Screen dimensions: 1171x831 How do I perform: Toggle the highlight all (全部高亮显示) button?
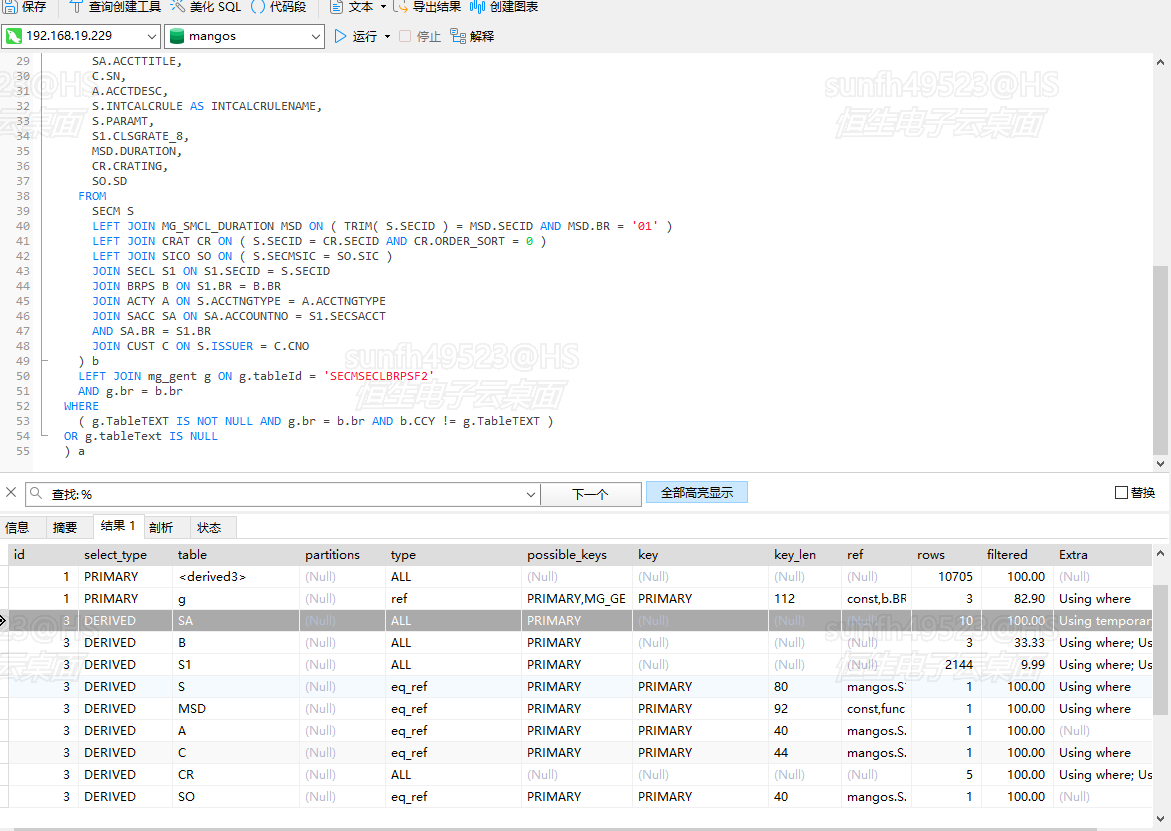point(696,493)
